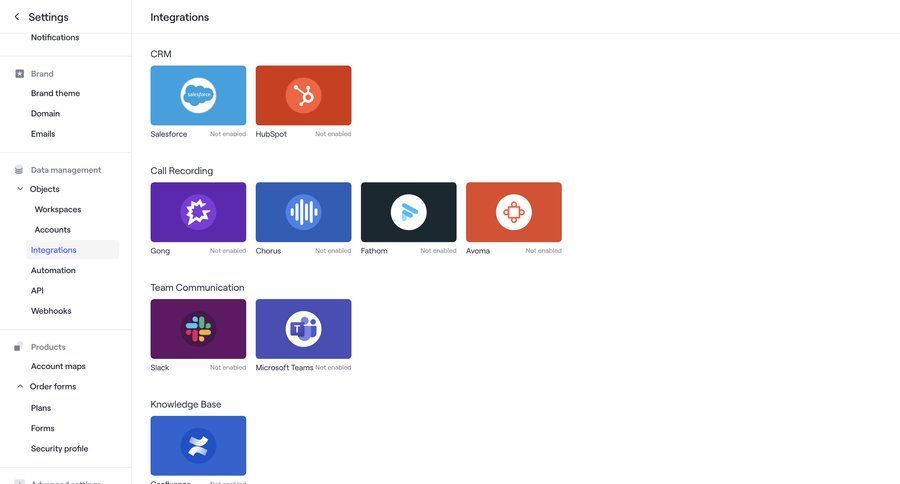Toggle the Order forms chevron
This screenshot has height=484, width=900.
click(x=20, y=386)
